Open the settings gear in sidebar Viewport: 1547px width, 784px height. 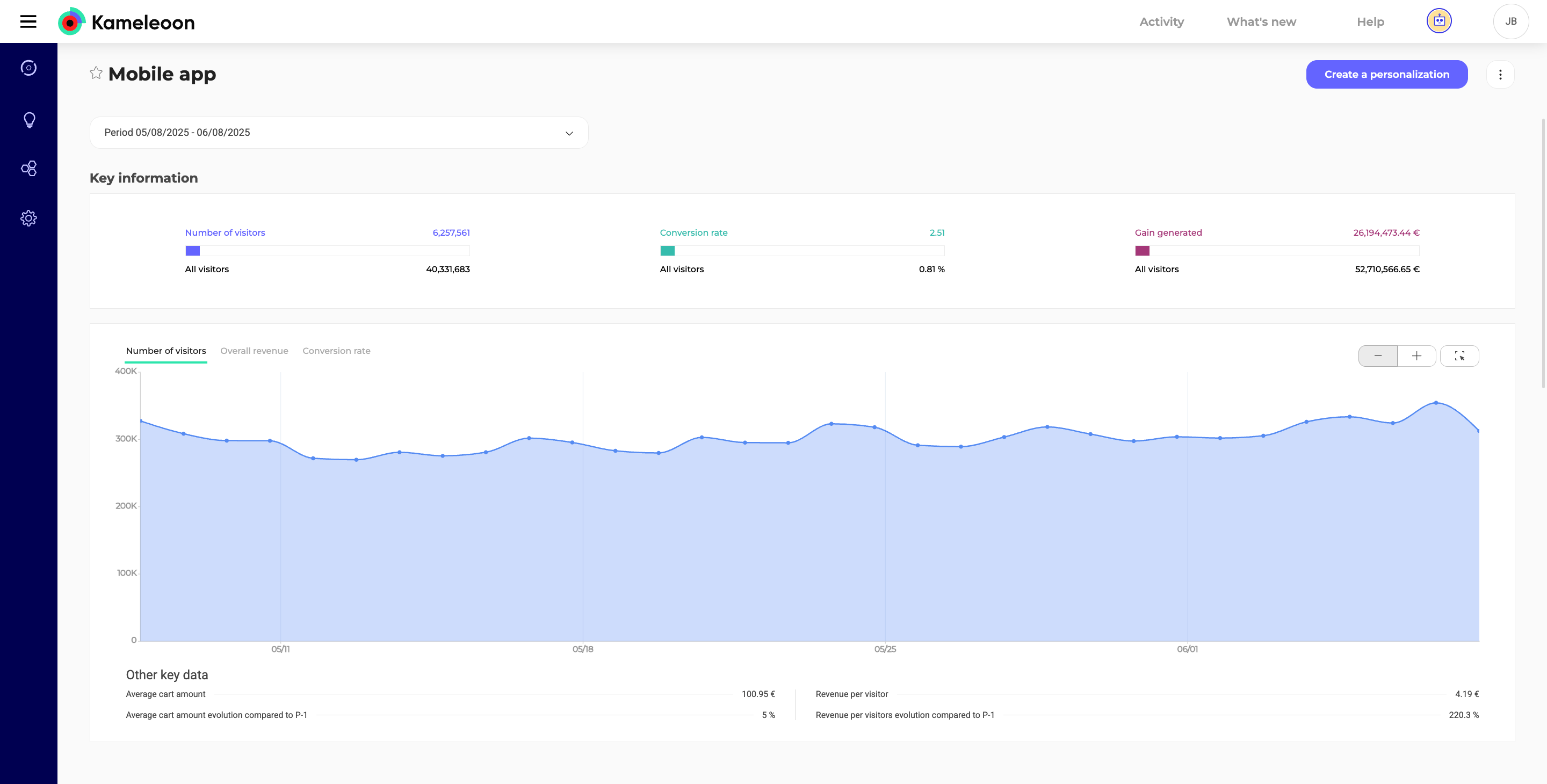[28, 218]
